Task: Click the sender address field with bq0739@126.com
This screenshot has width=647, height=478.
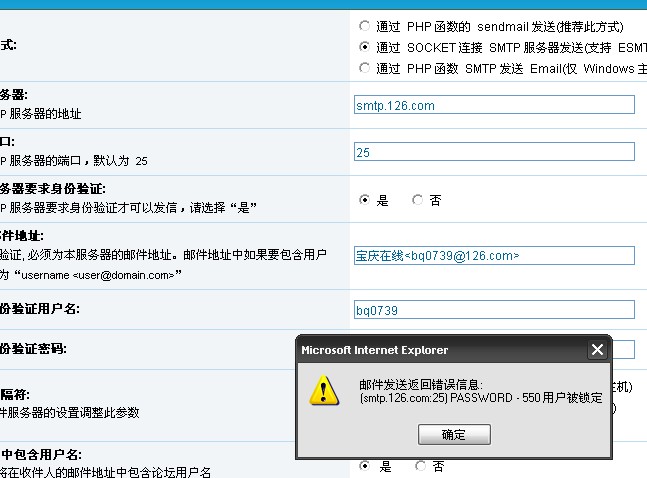Action: (x=494, y=256)
